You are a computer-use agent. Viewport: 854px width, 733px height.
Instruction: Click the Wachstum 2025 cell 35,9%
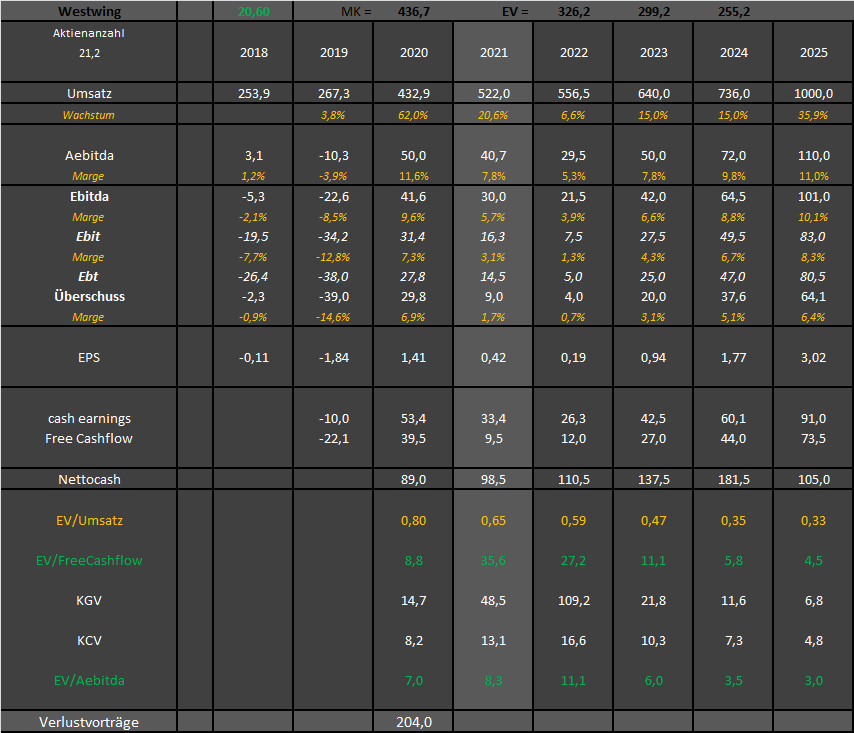pyautogui.click(x=813, y=115)
